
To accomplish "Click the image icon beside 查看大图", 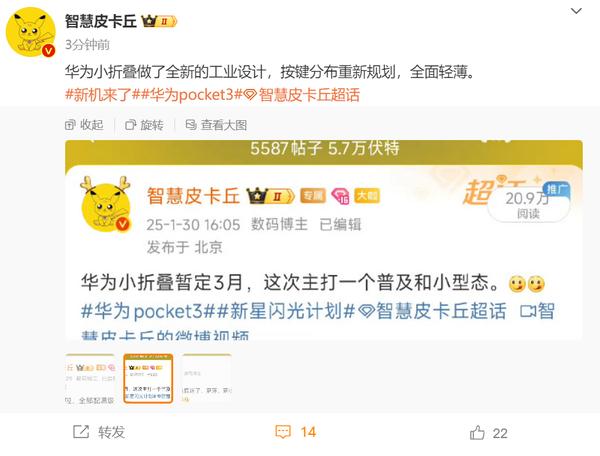I will [x=191, y=124].
